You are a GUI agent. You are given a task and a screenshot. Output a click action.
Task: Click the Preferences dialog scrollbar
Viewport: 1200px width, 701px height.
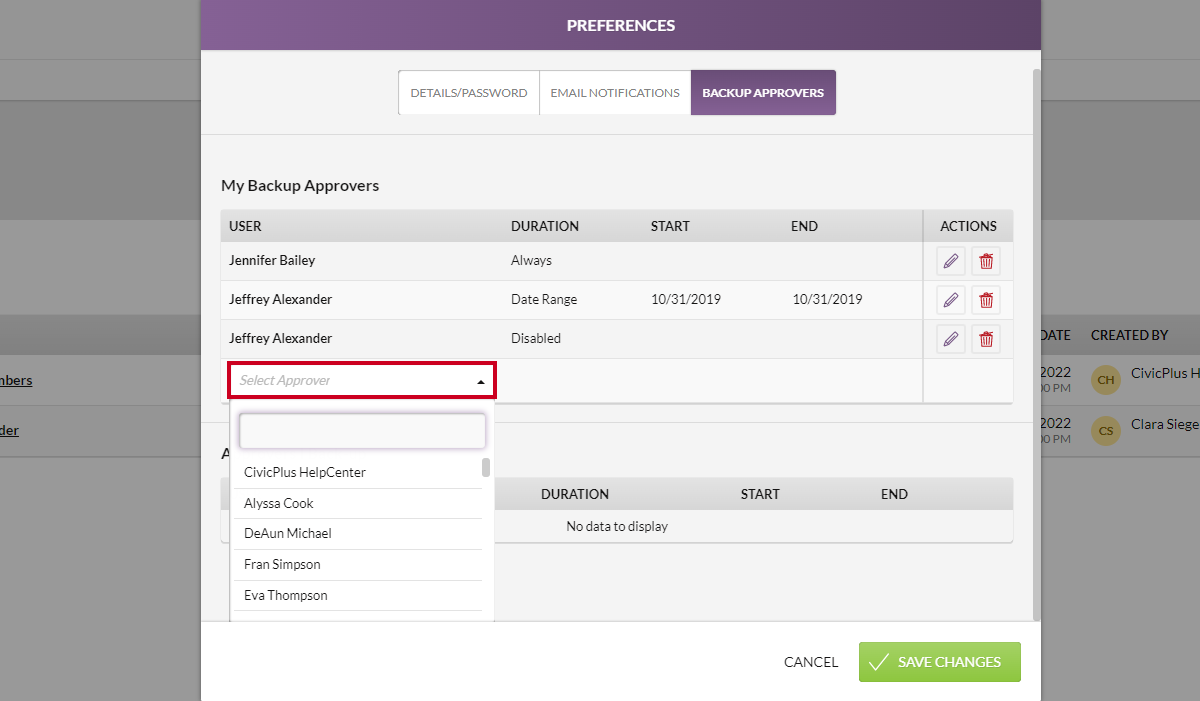coord(1037,344)
